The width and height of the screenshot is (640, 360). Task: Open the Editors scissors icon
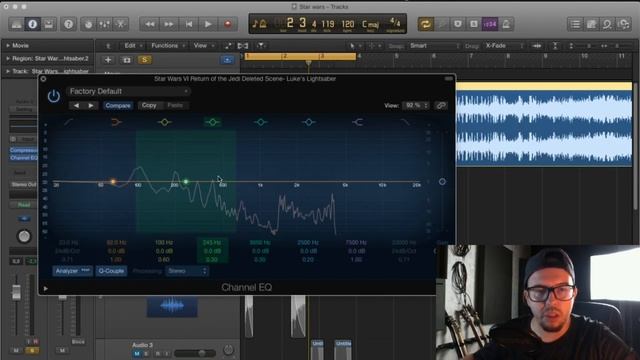tap(120, 24)
